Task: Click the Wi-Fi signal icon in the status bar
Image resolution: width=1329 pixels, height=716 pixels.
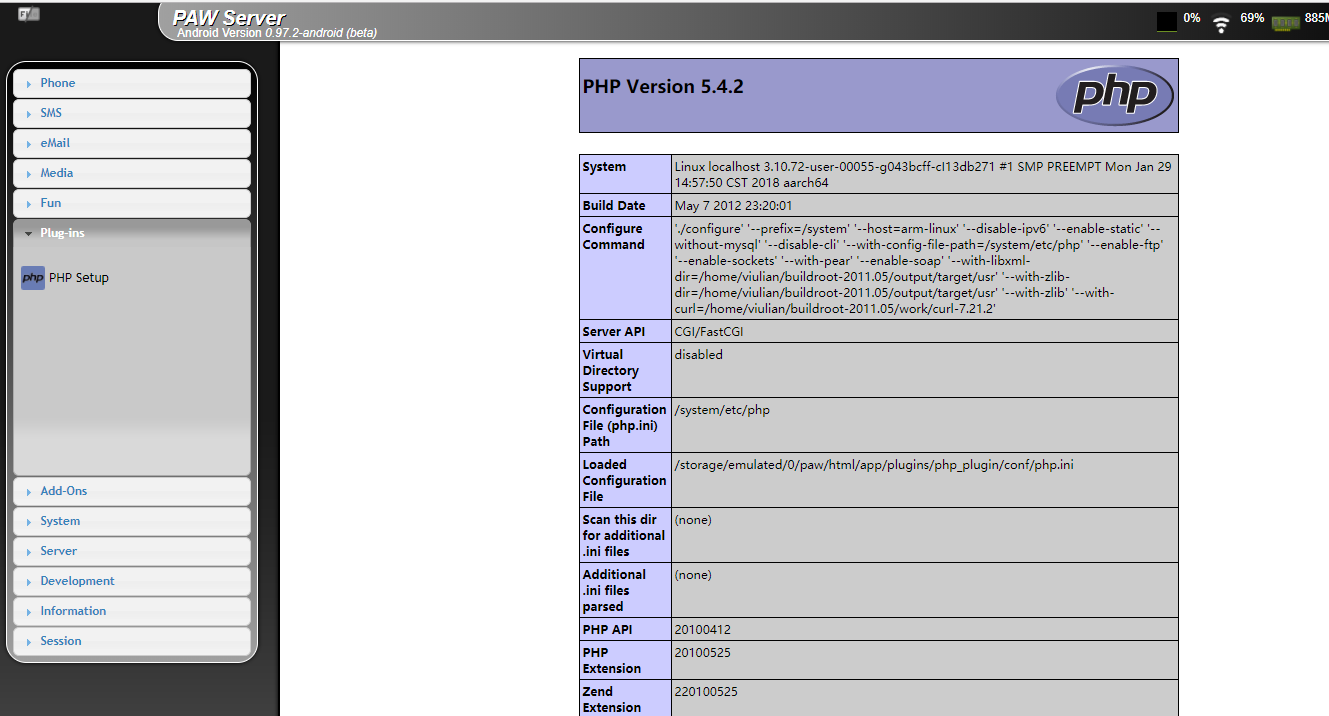Action: point(1221,20)
